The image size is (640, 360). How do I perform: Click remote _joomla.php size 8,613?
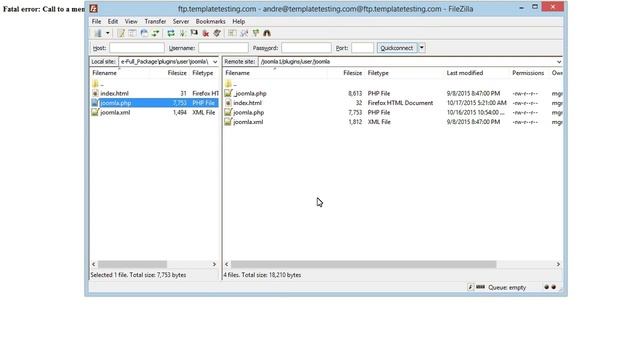pos(355,93)
